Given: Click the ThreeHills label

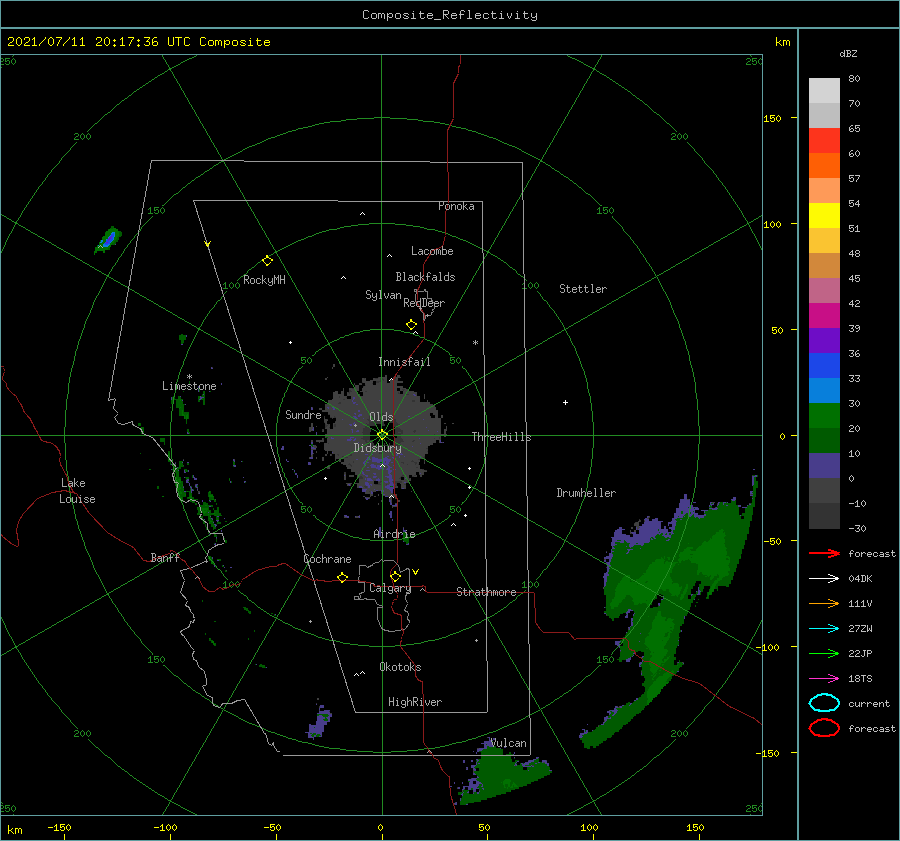Looking at the screenshot, I should point(501,437).
